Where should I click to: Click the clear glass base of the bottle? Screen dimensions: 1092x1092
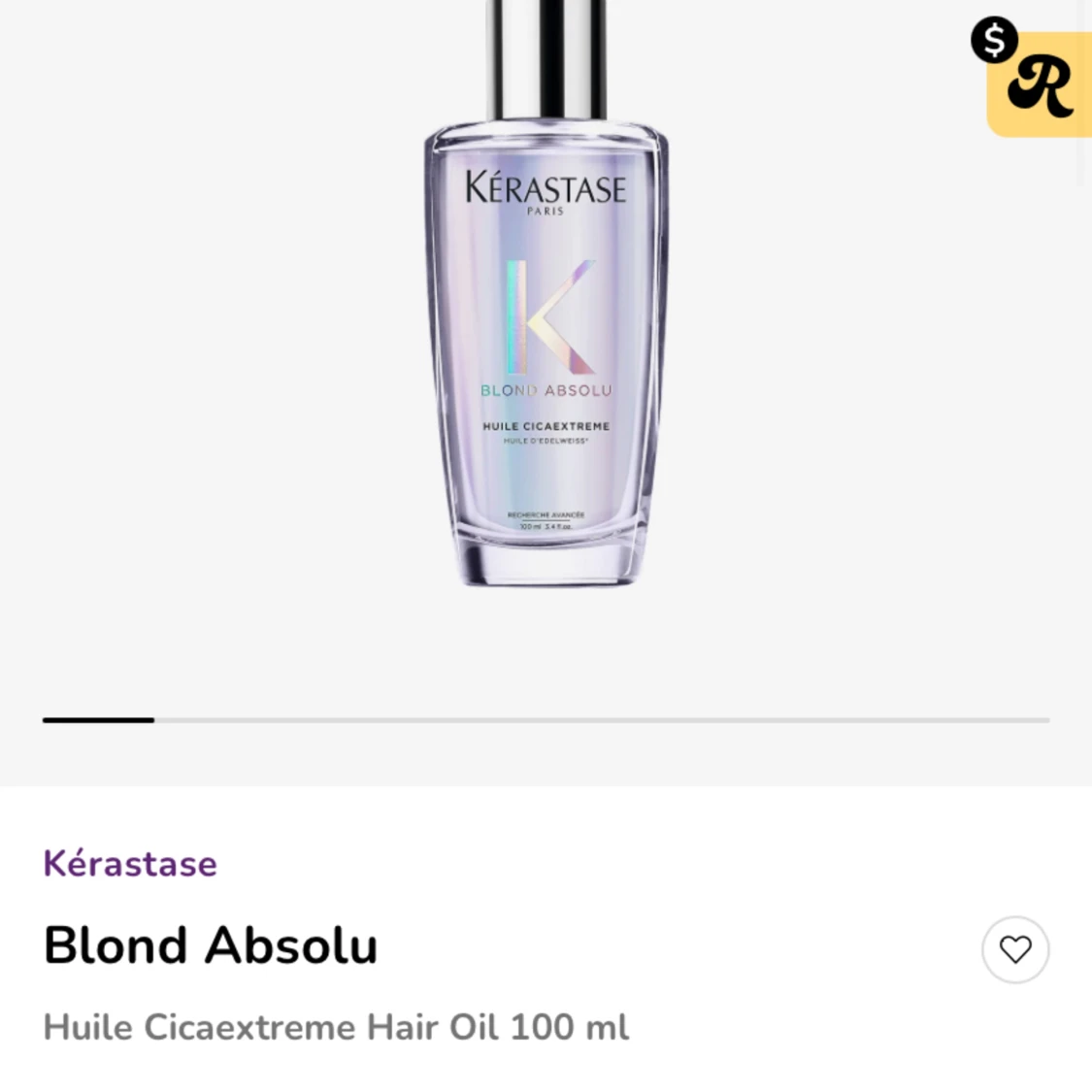[x=547, y=563]
